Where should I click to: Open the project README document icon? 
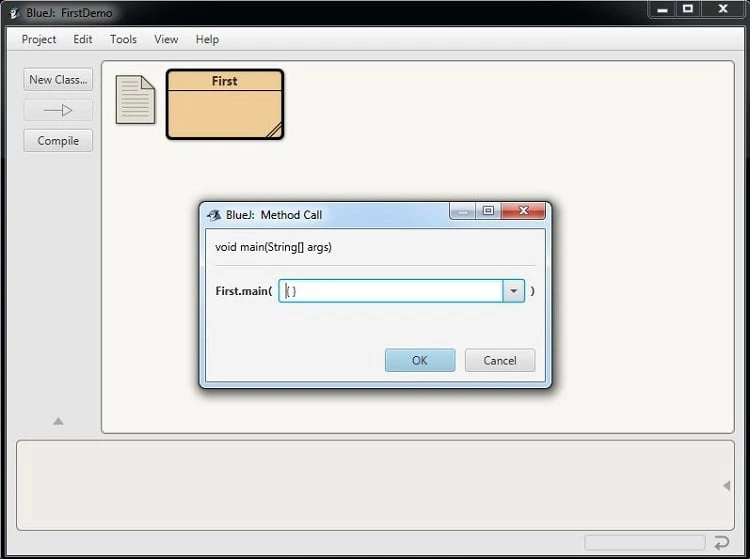click(x=135, y=100)
